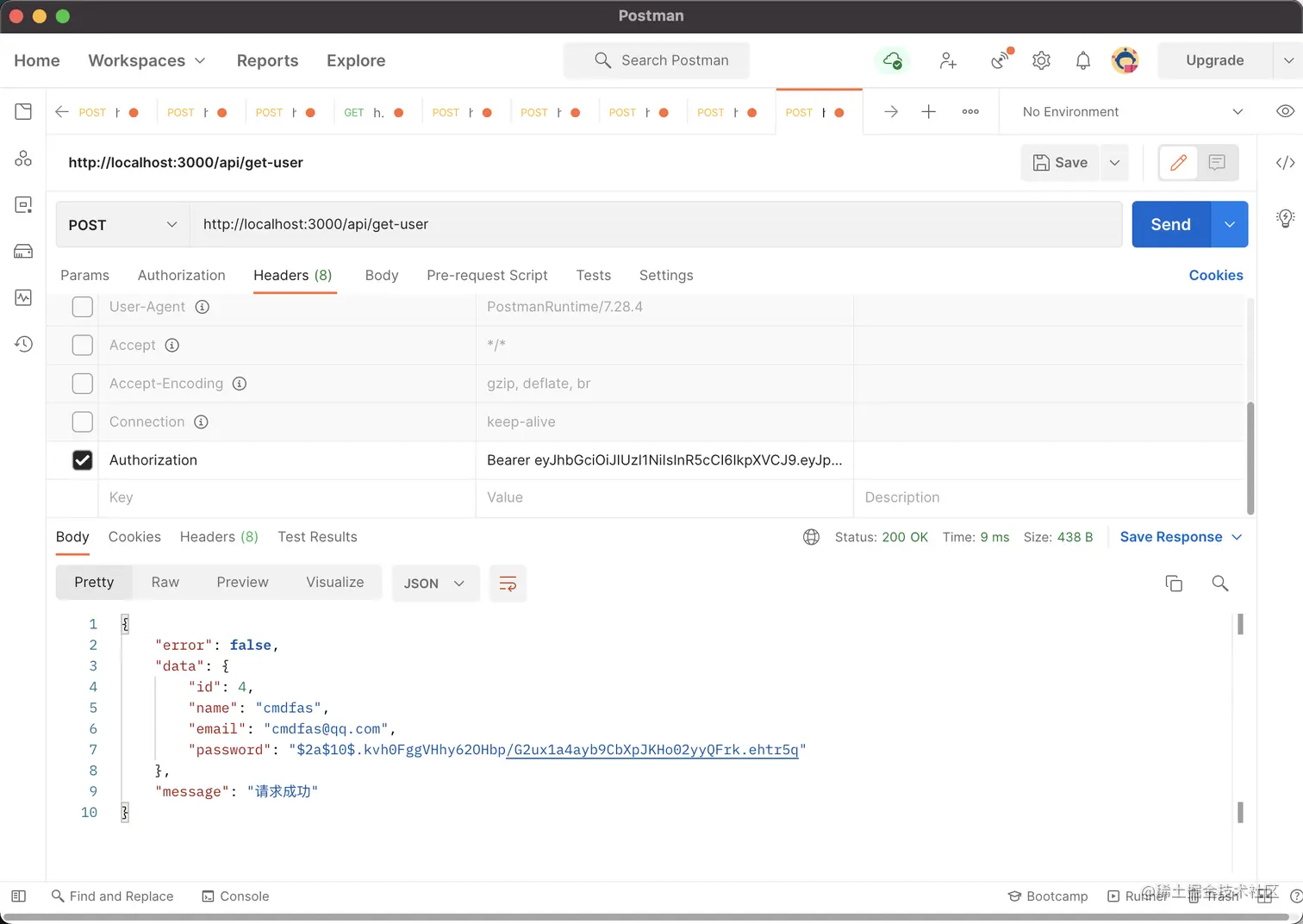Expand the Upgrade dropdown arrow
1303x924 pixels.
1288,60
